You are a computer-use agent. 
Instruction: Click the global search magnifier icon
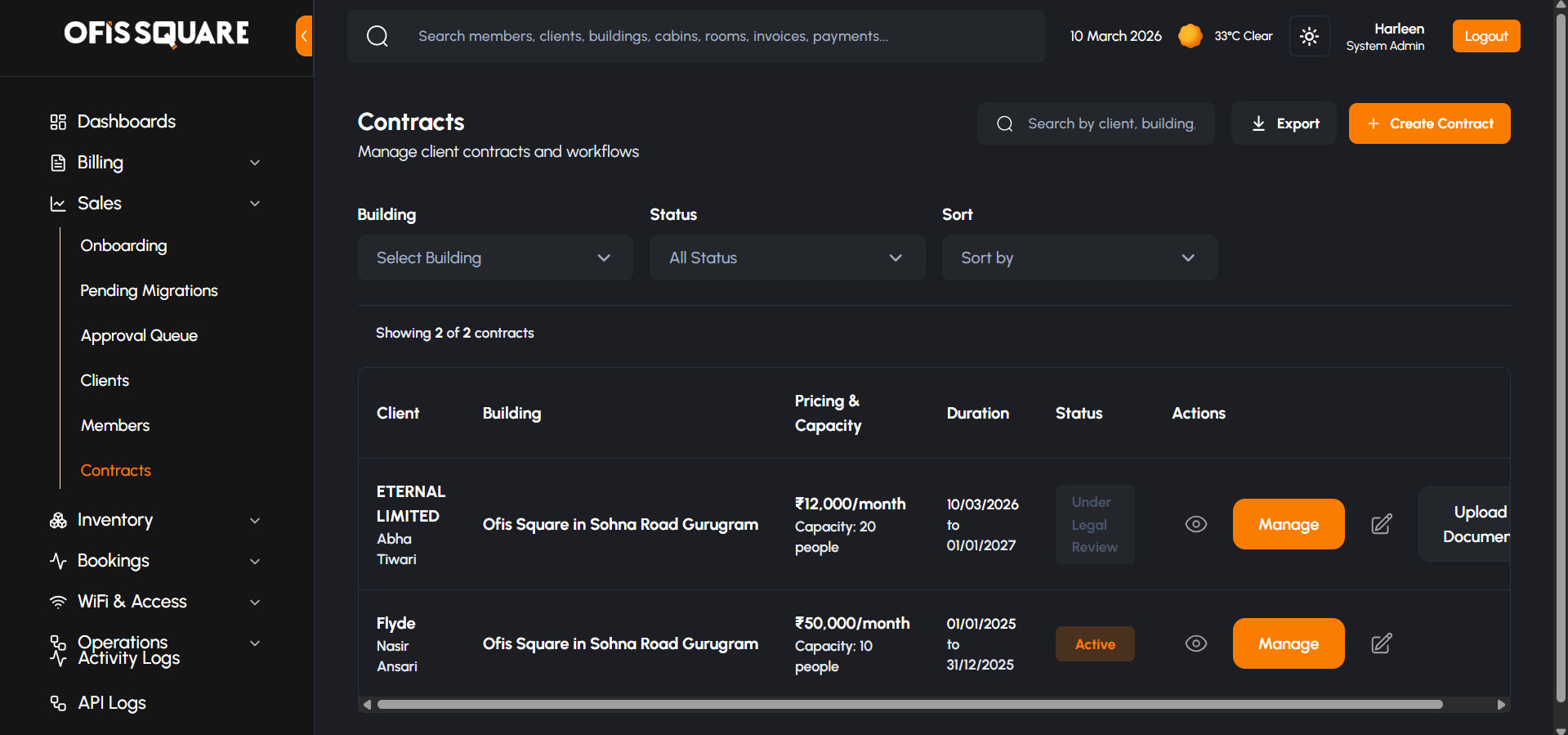377,36
